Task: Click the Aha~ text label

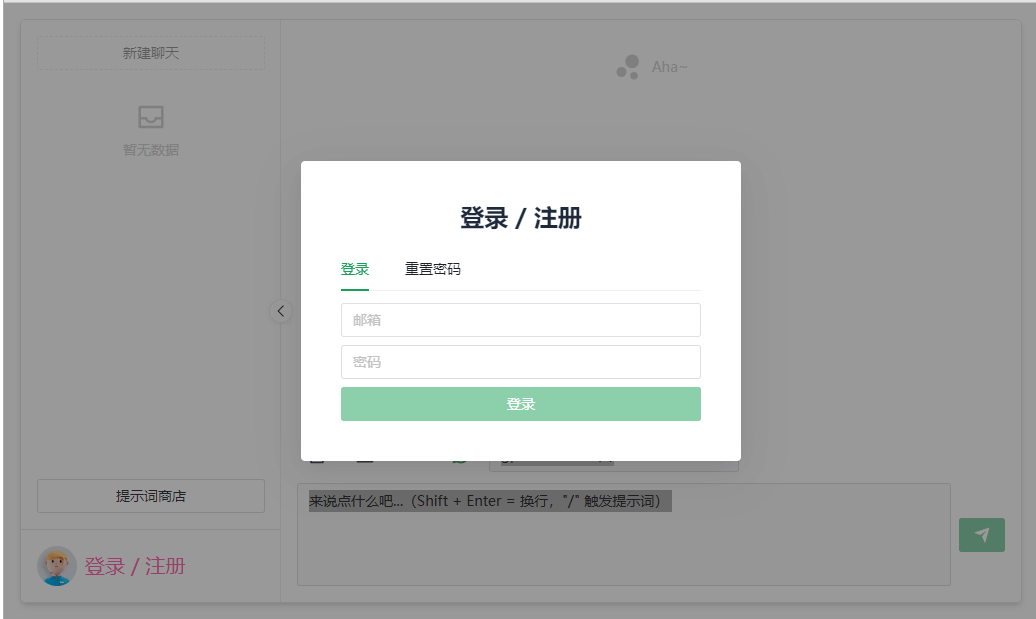Action: pos(669,67)
